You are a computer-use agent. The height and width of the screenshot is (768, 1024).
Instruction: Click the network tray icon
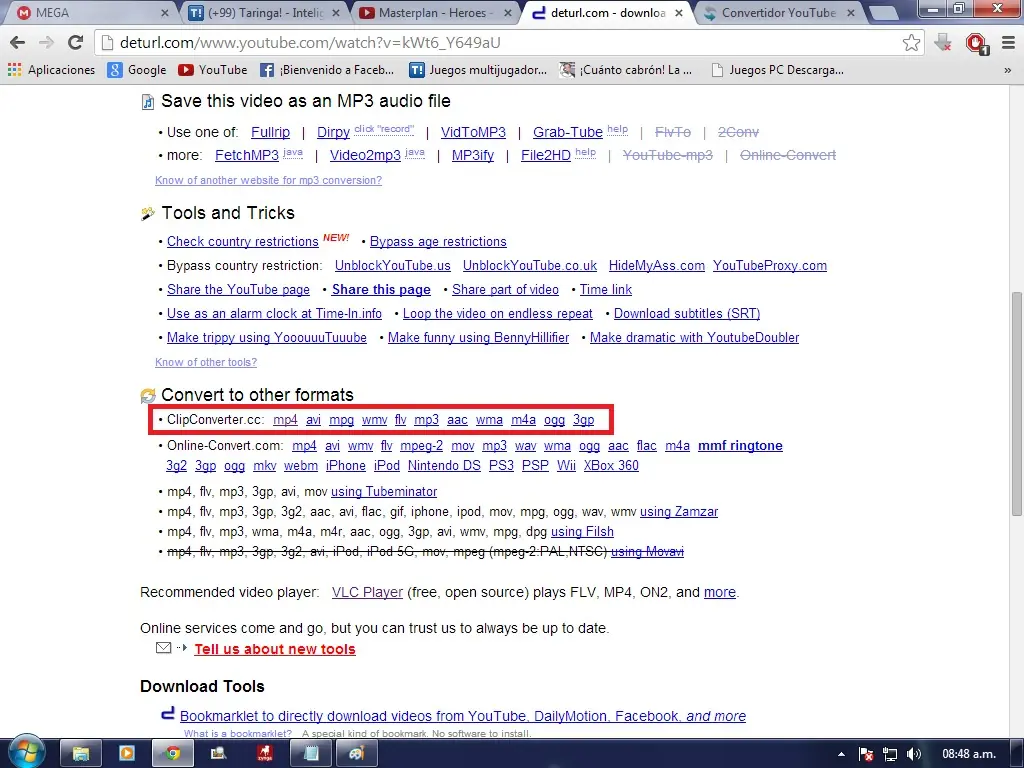coord(889,754)
